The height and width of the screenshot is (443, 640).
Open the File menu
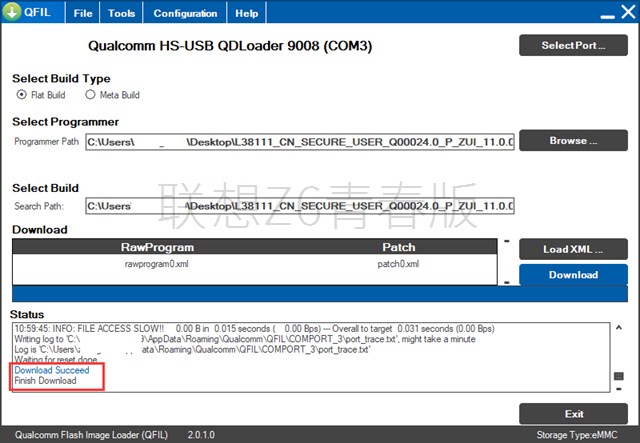pos(83,13)
